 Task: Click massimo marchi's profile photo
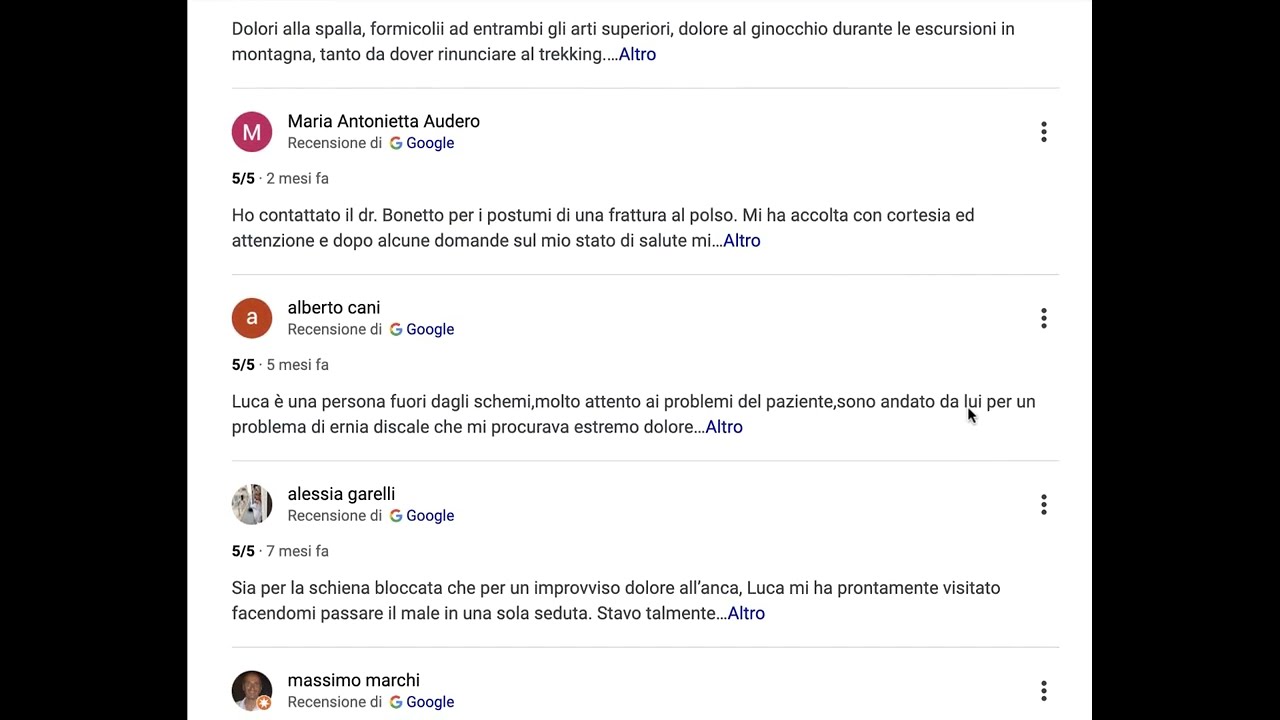pyautogui.click(x=252, y=691)
